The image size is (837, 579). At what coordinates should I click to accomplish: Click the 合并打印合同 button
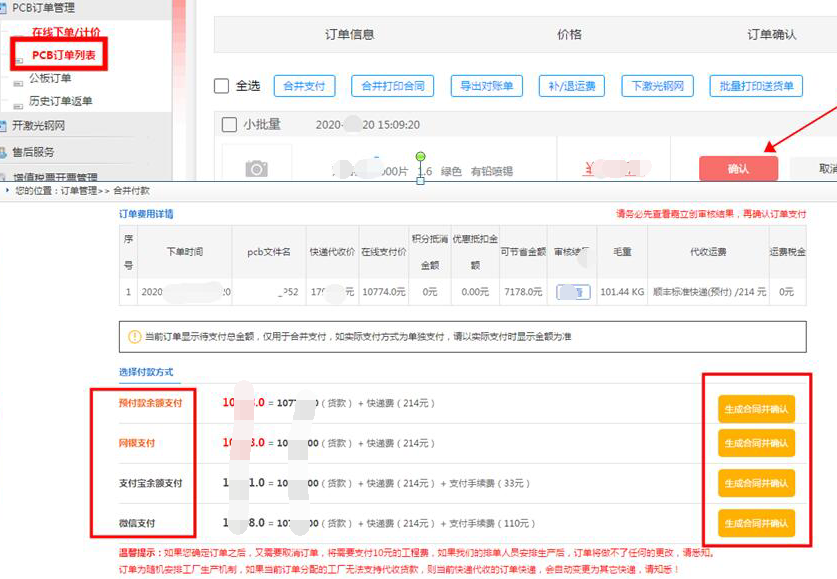(392, 86)
